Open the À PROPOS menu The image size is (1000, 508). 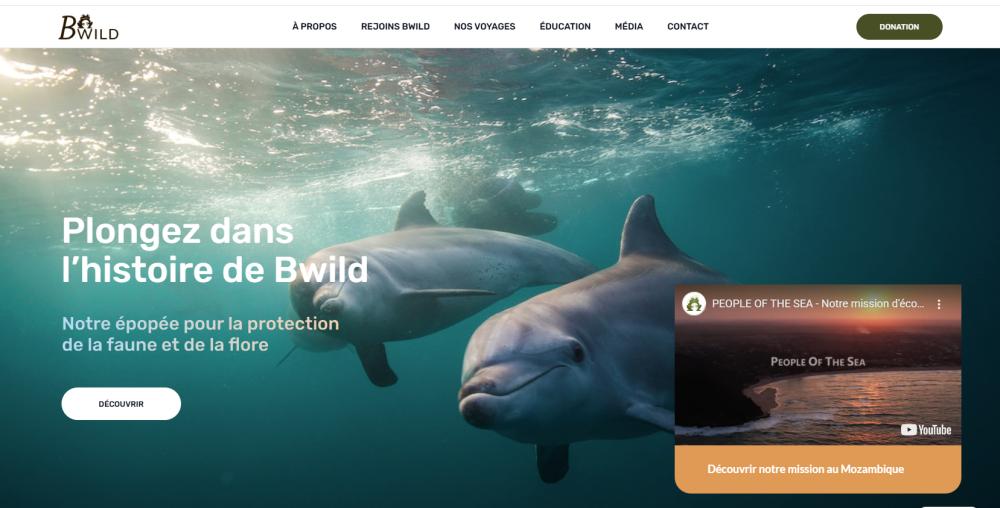click(314, 27)
